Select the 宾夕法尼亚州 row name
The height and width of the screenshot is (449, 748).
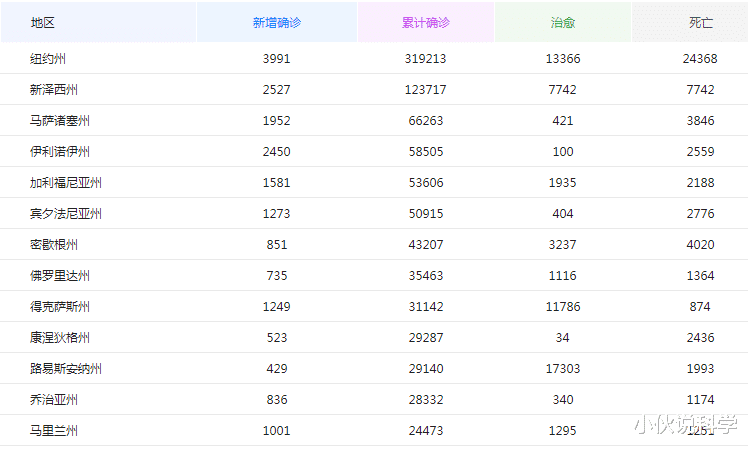click(x=65, y=214)
